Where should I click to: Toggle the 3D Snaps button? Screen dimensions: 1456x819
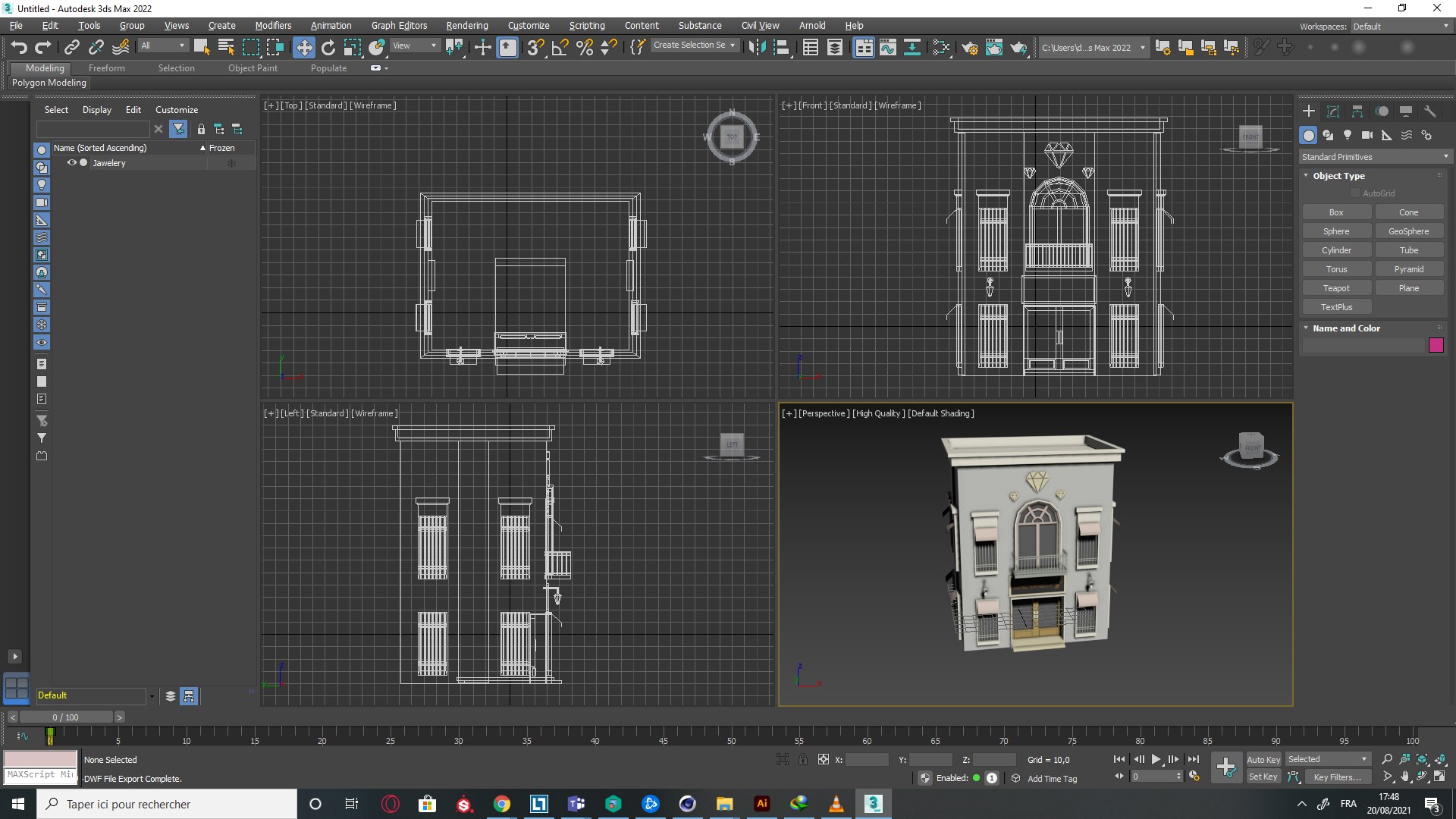tap(535, 47)
